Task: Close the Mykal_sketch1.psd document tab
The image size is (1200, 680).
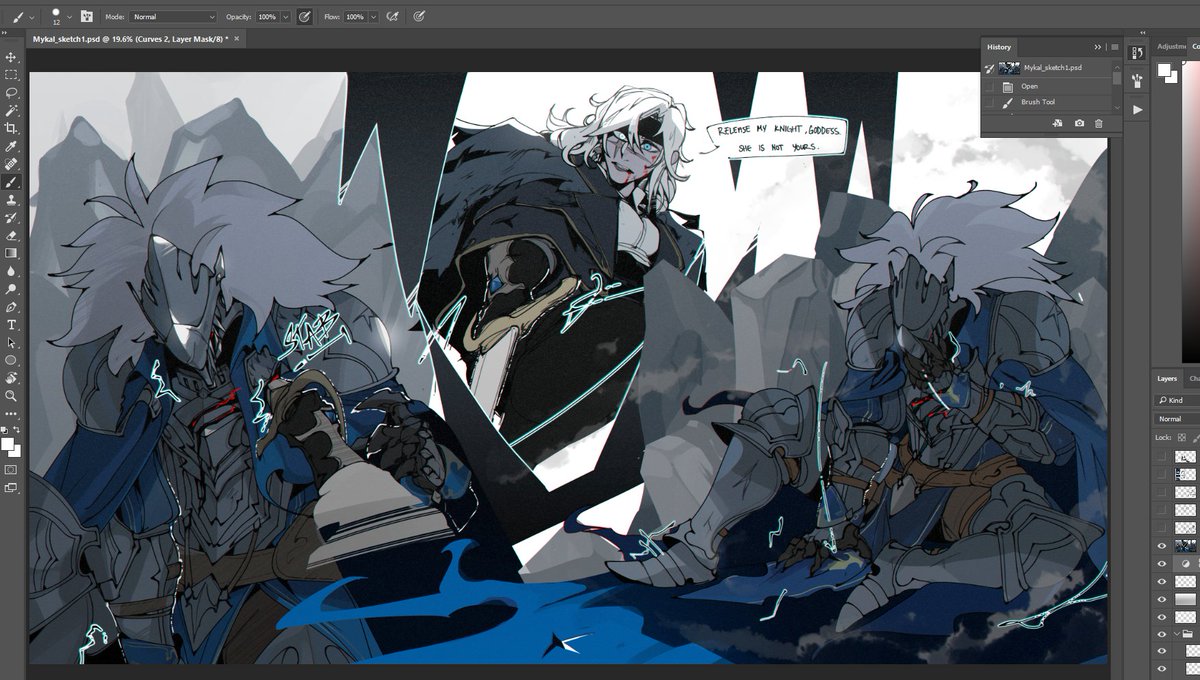Action: coord(236,39)
